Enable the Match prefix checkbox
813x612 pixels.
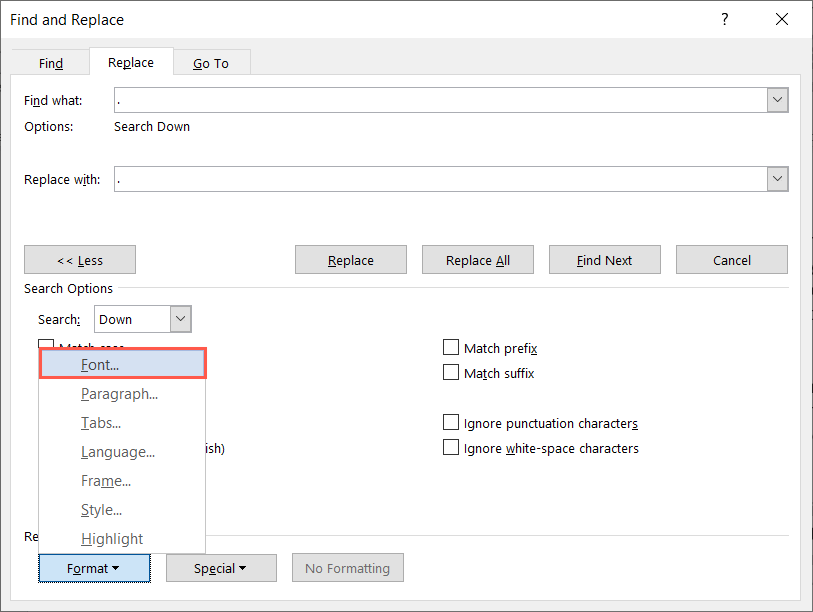point(451,347)
